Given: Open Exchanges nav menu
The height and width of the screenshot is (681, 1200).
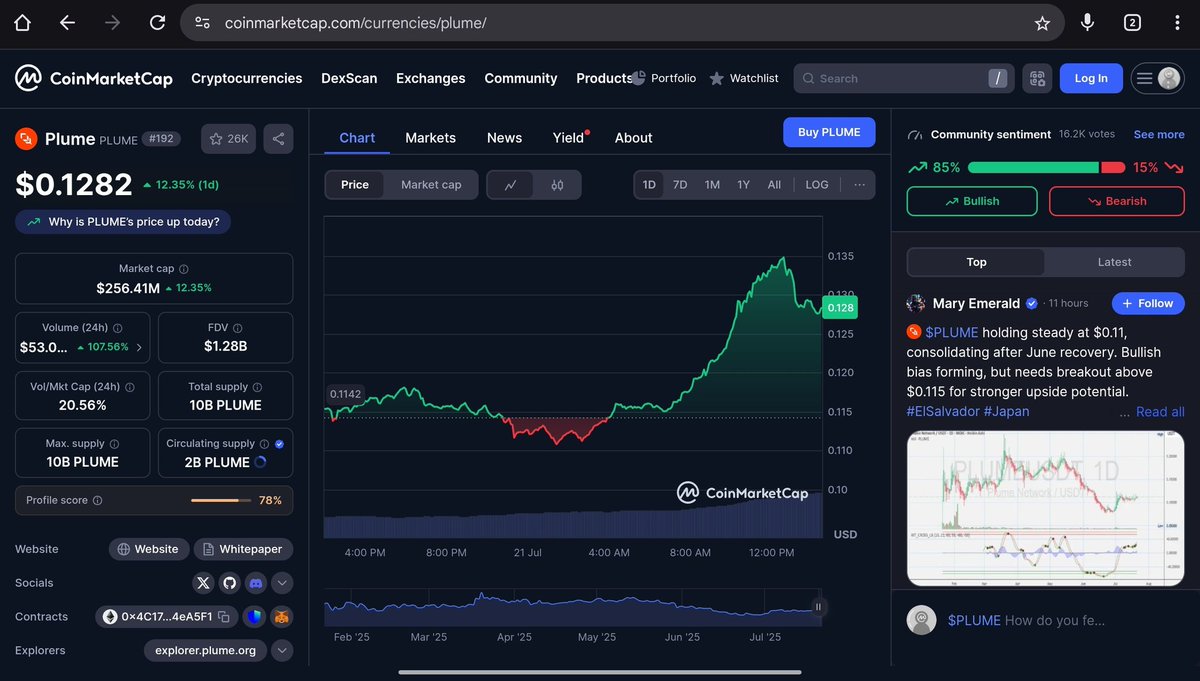Looking at the screenshot, I should tap(431, 78).
